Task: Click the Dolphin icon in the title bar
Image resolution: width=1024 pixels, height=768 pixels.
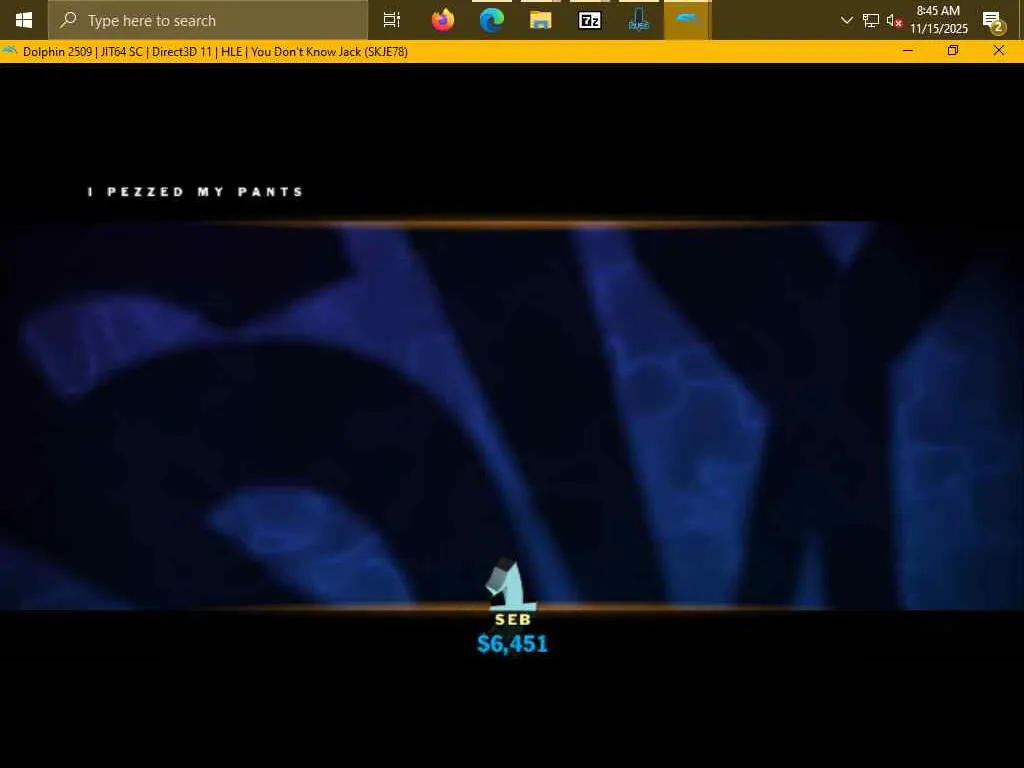Action: tap(9, 50)
